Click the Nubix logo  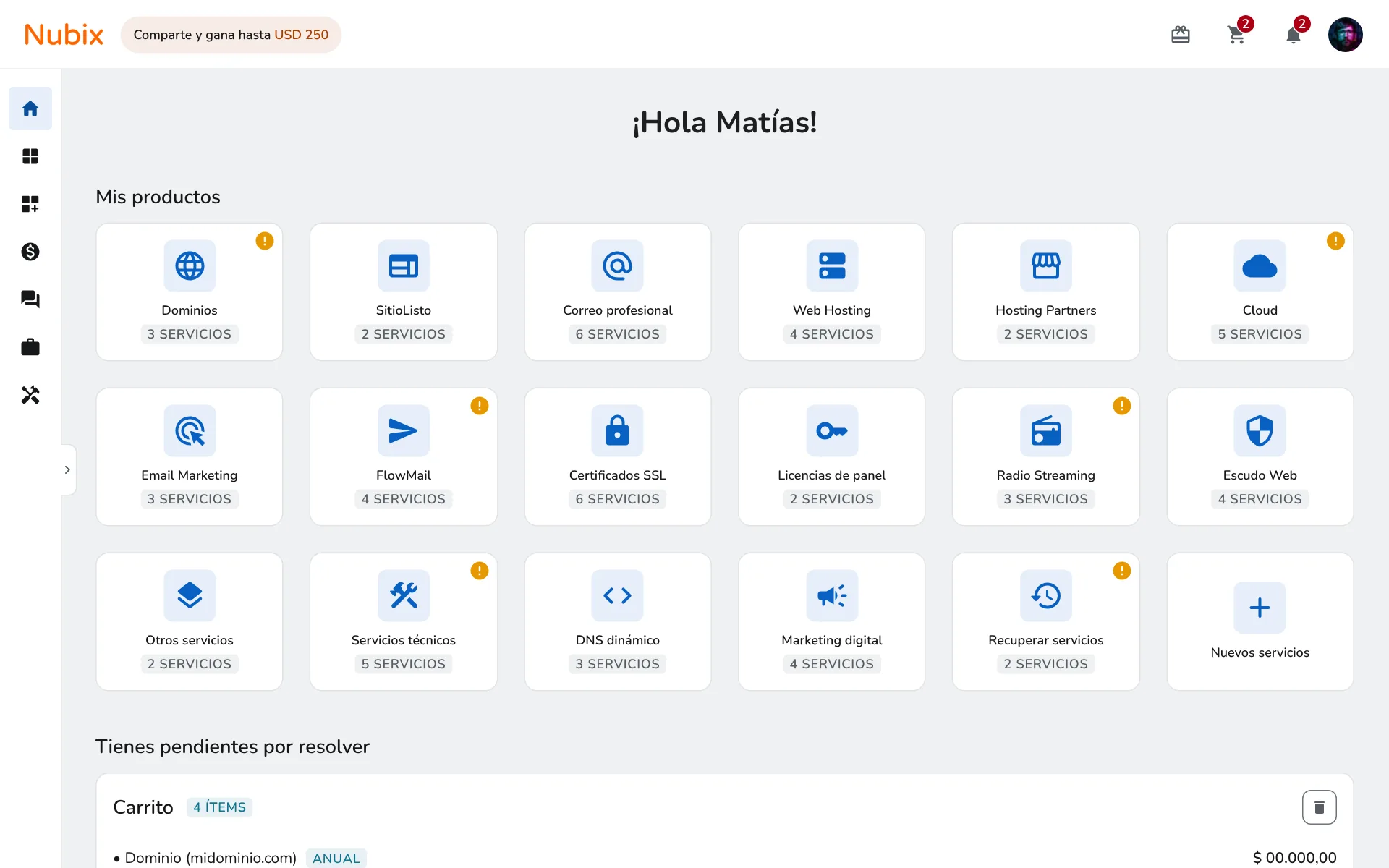(64, 35)
